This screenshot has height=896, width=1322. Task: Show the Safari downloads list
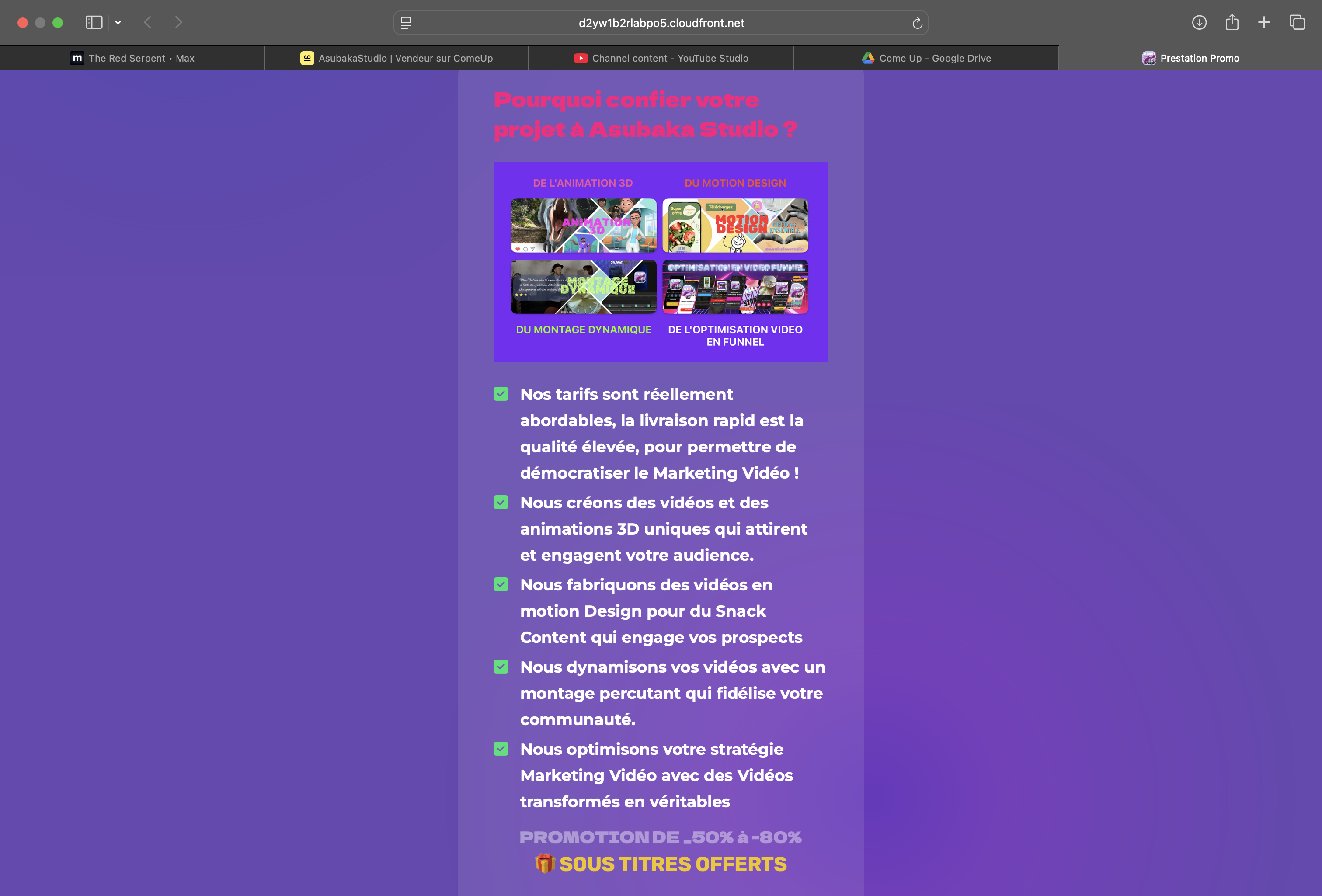[1199, 23]
